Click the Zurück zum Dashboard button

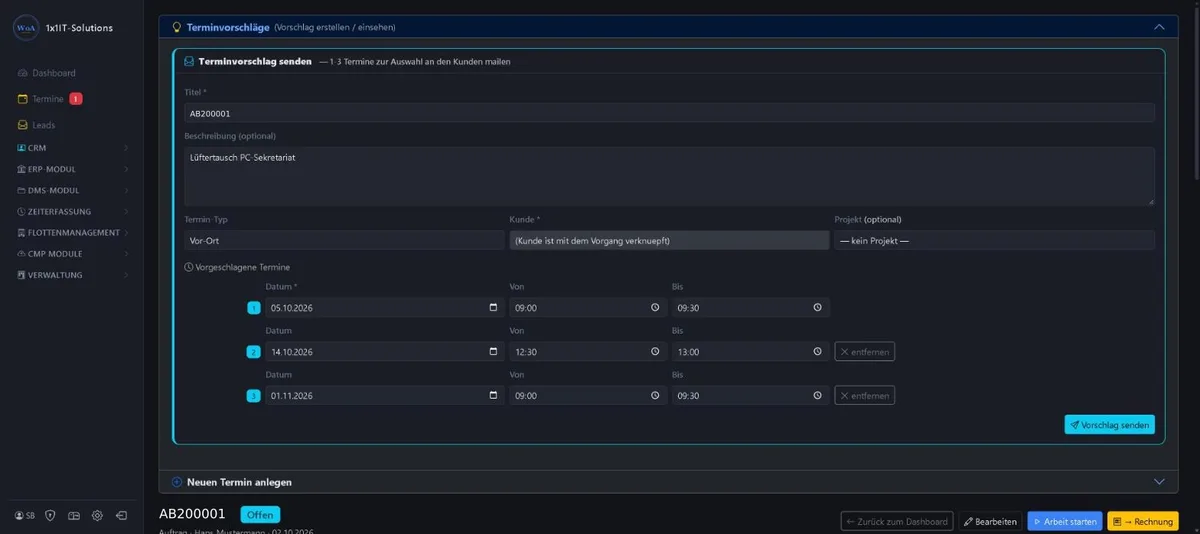click(x=897, y=522)
